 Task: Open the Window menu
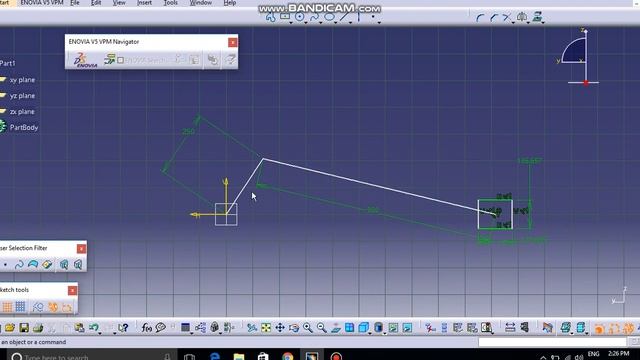tap(200, 3)
